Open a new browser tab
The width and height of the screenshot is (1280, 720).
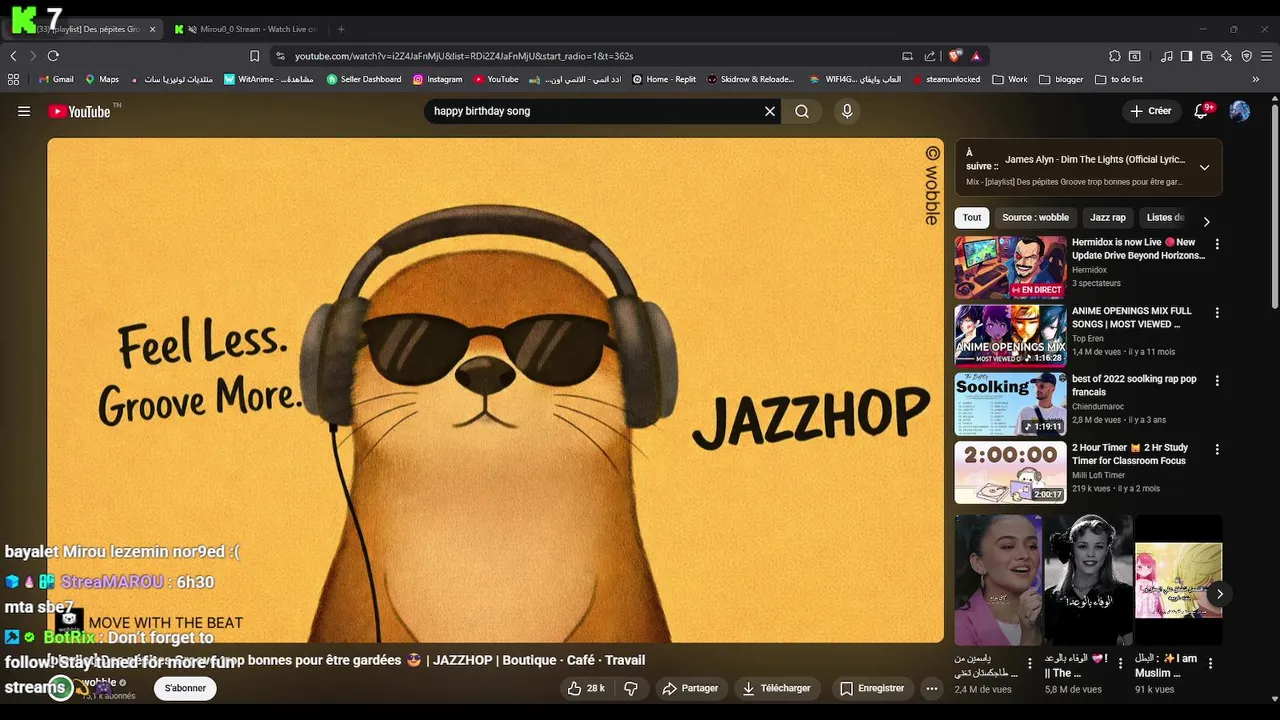tap(341, 29)
